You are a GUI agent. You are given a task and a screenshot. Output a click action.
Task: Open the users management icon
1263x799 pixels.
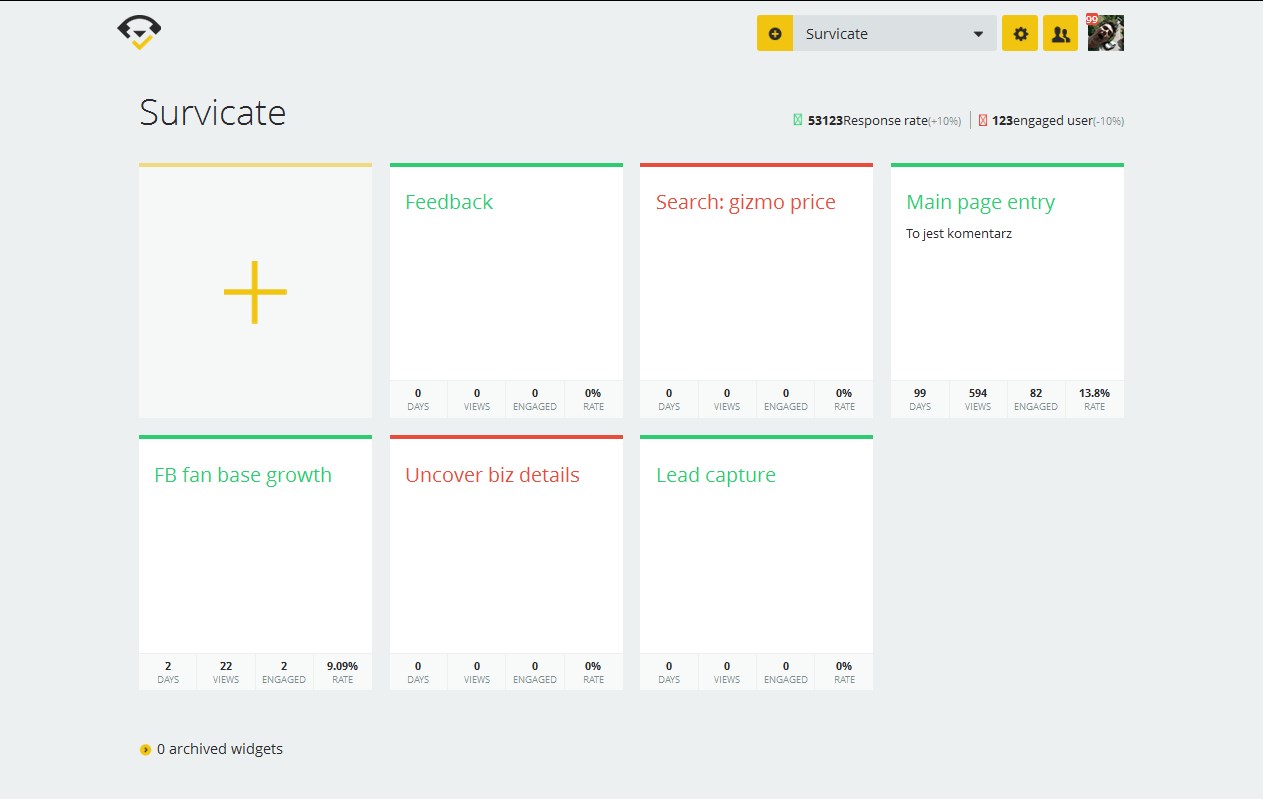point(1060,33)
